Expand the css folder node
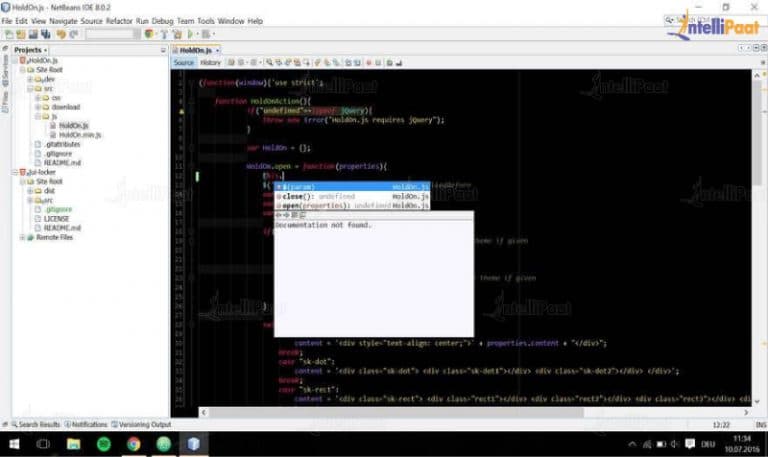 (38, 98)
